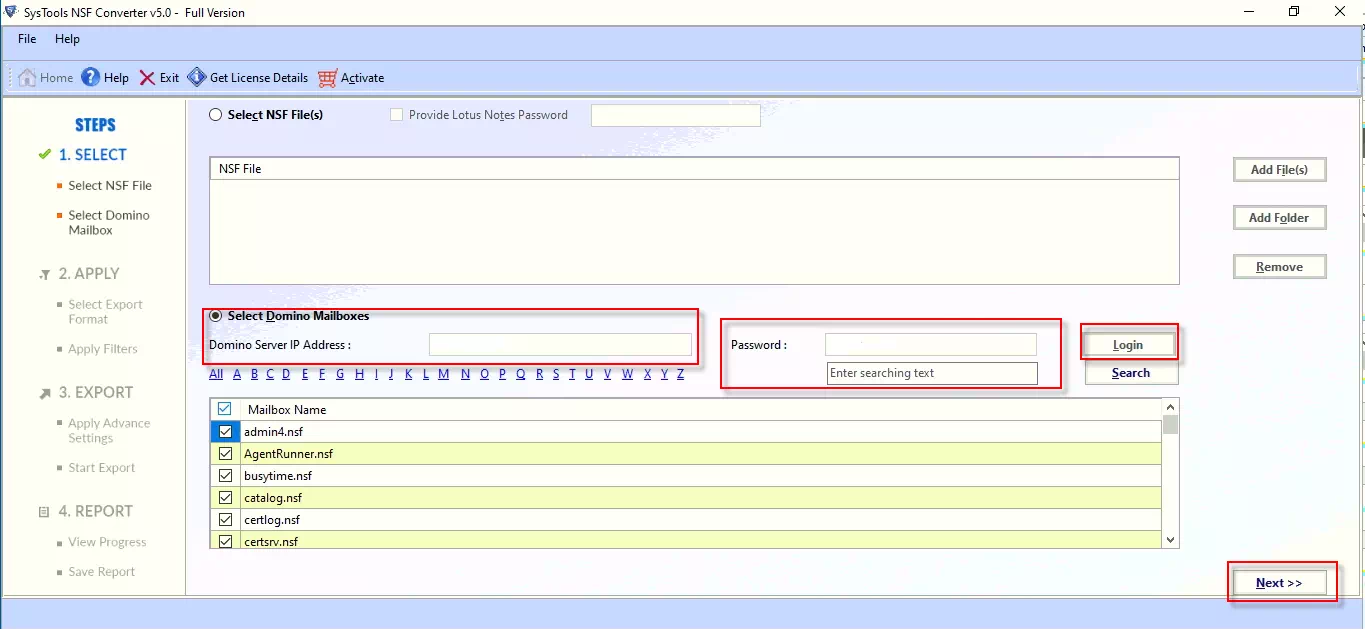The height and width of the screenshot is (629, 1365).
Task: Select the busytime.nsf mailbox name
Action: click(278, 476)
